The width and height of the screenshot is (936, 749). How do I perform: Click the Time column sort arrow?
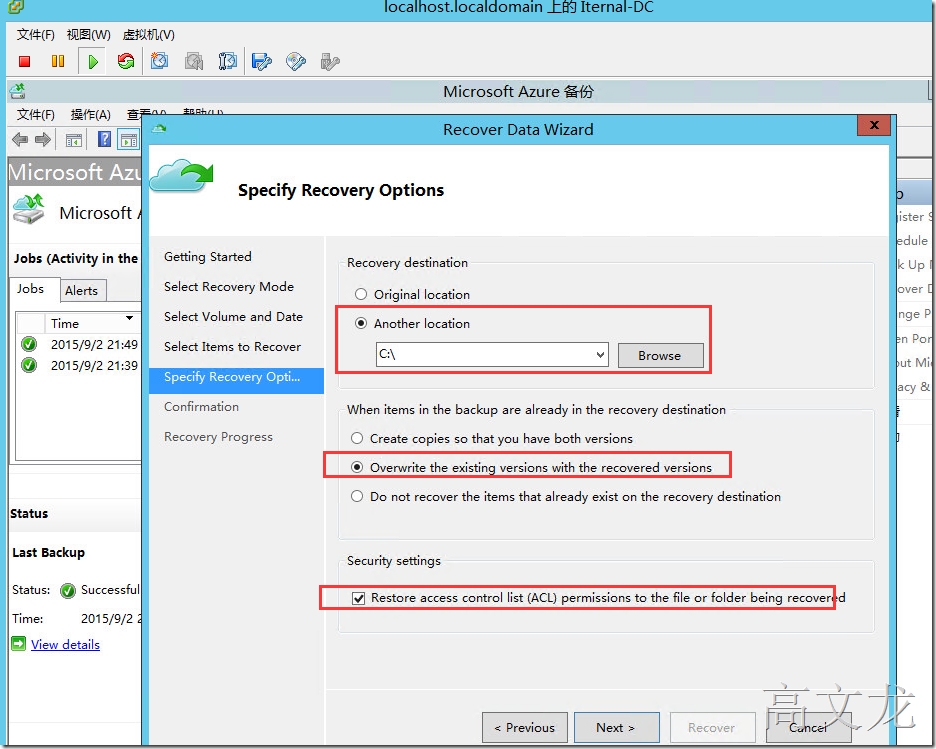[x=129, y=318]
